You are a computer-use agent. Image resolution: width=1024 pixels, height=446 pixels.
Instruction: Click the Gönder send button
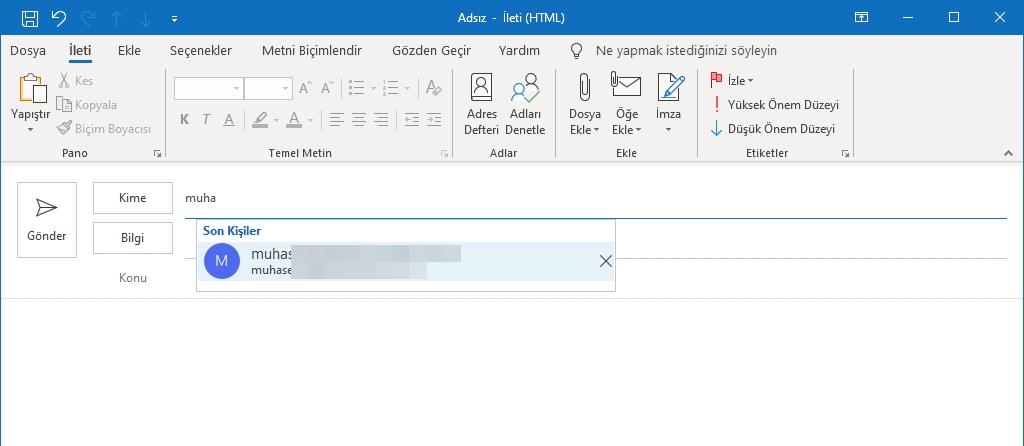pyautogui.click(x=47, y=220)
